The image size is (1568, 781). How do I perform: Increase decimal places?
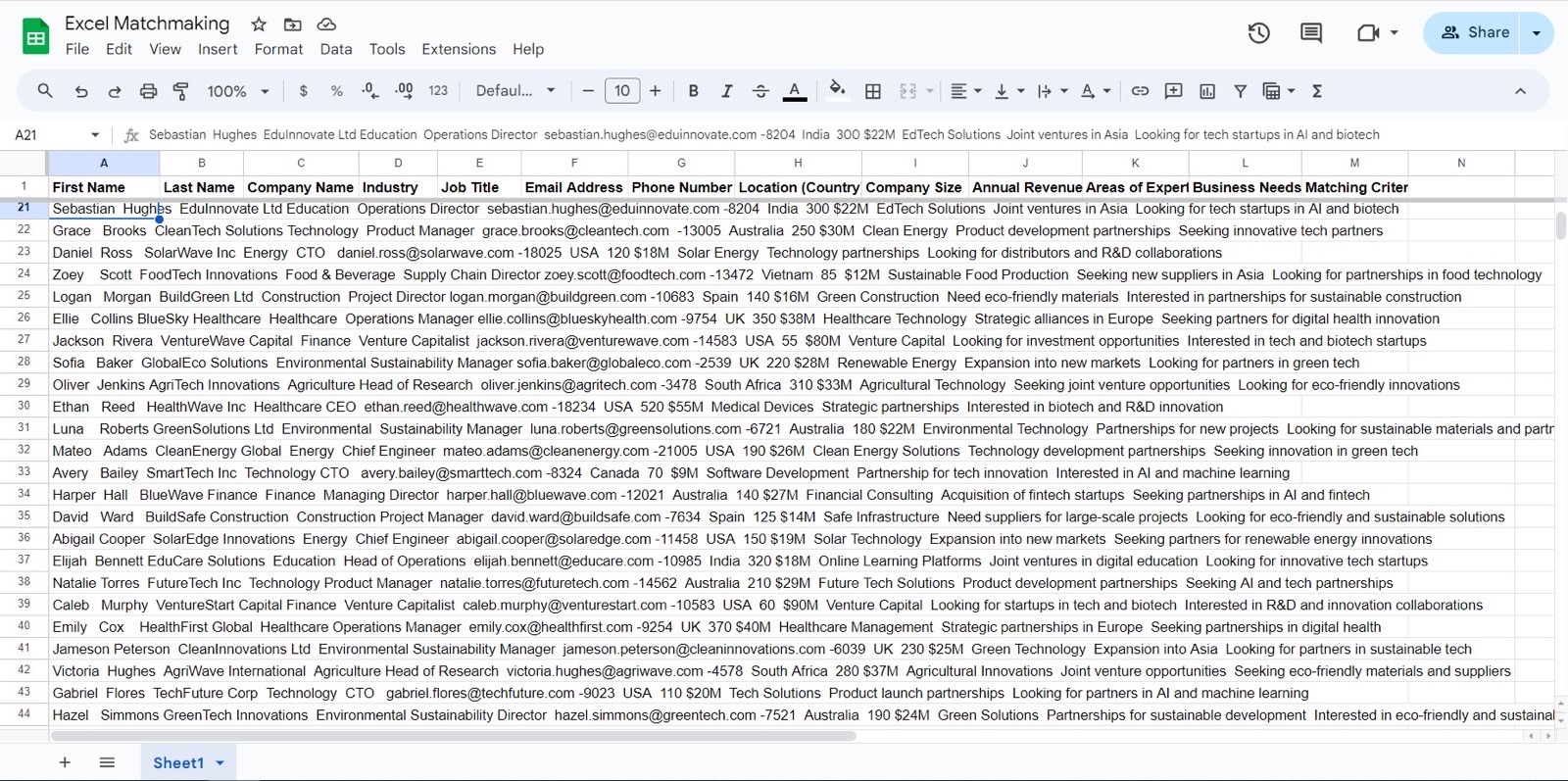point(404,91)
